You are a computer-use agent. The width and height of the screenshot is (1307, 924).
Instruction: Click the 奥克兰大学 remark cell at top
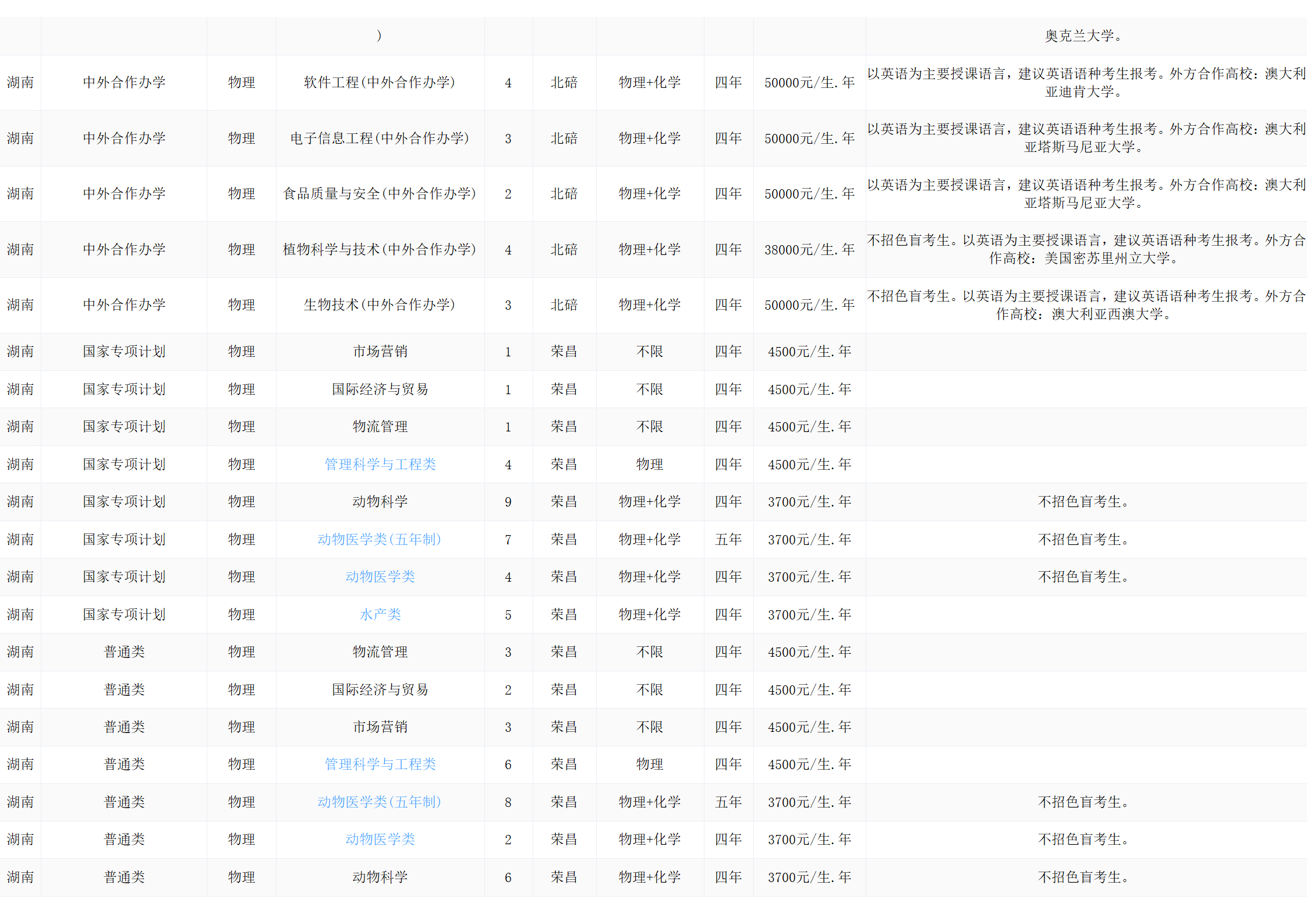[x=1085, y=36]
